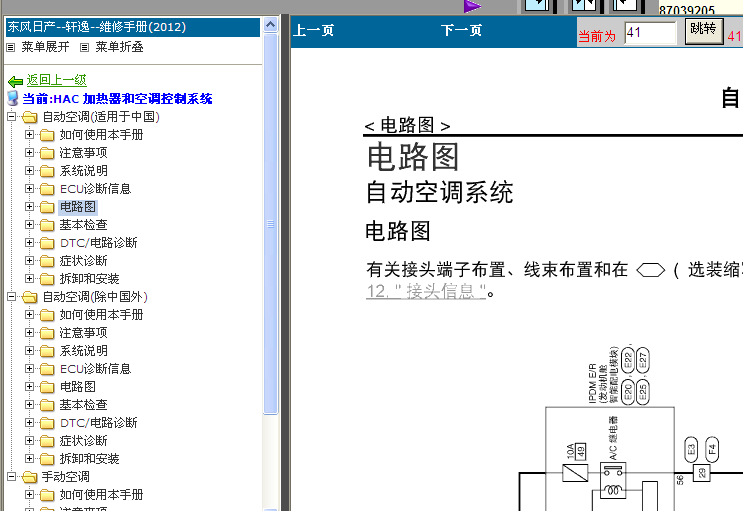Screen dimensions: 743x511
Task: Select 症状诊断 label under 自动空调(除中国外)
Action: click(x=83, y=441)
